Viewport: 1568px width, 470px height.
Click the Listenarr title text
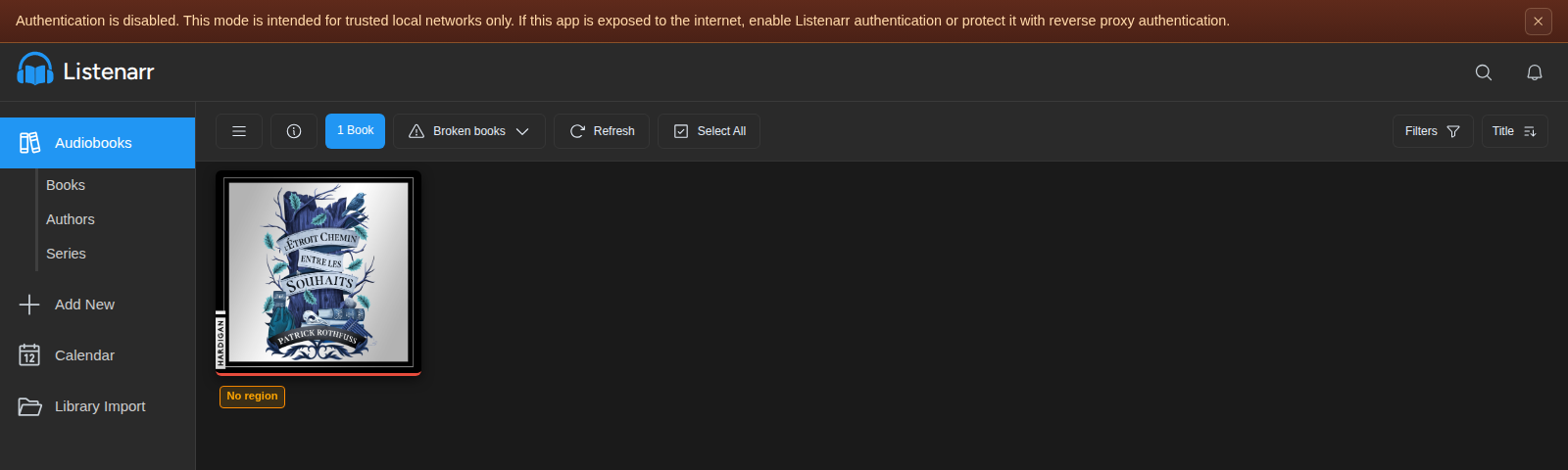(x=109, y=71)
